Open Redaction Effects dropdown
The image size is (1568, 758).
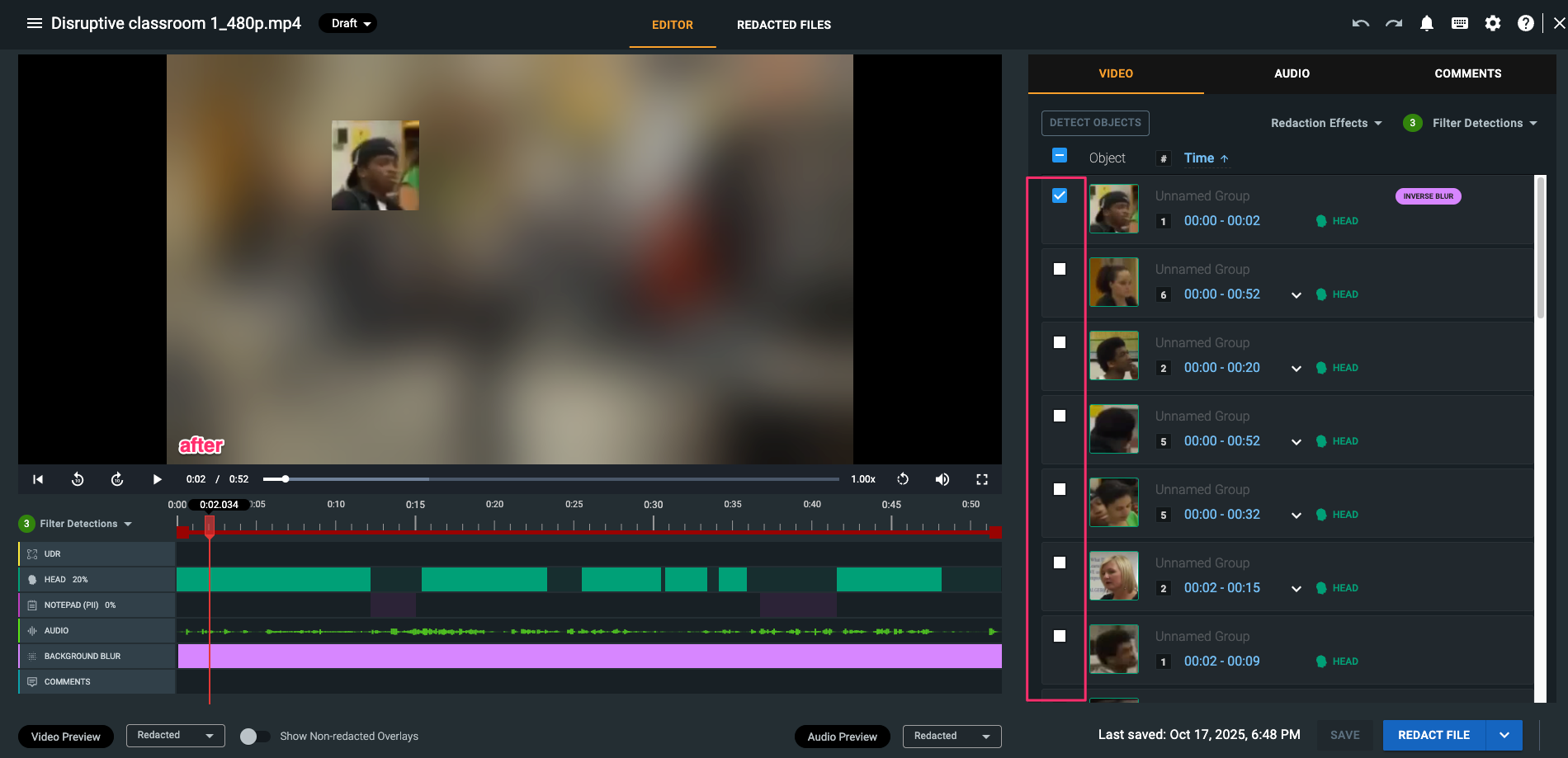1325,123
